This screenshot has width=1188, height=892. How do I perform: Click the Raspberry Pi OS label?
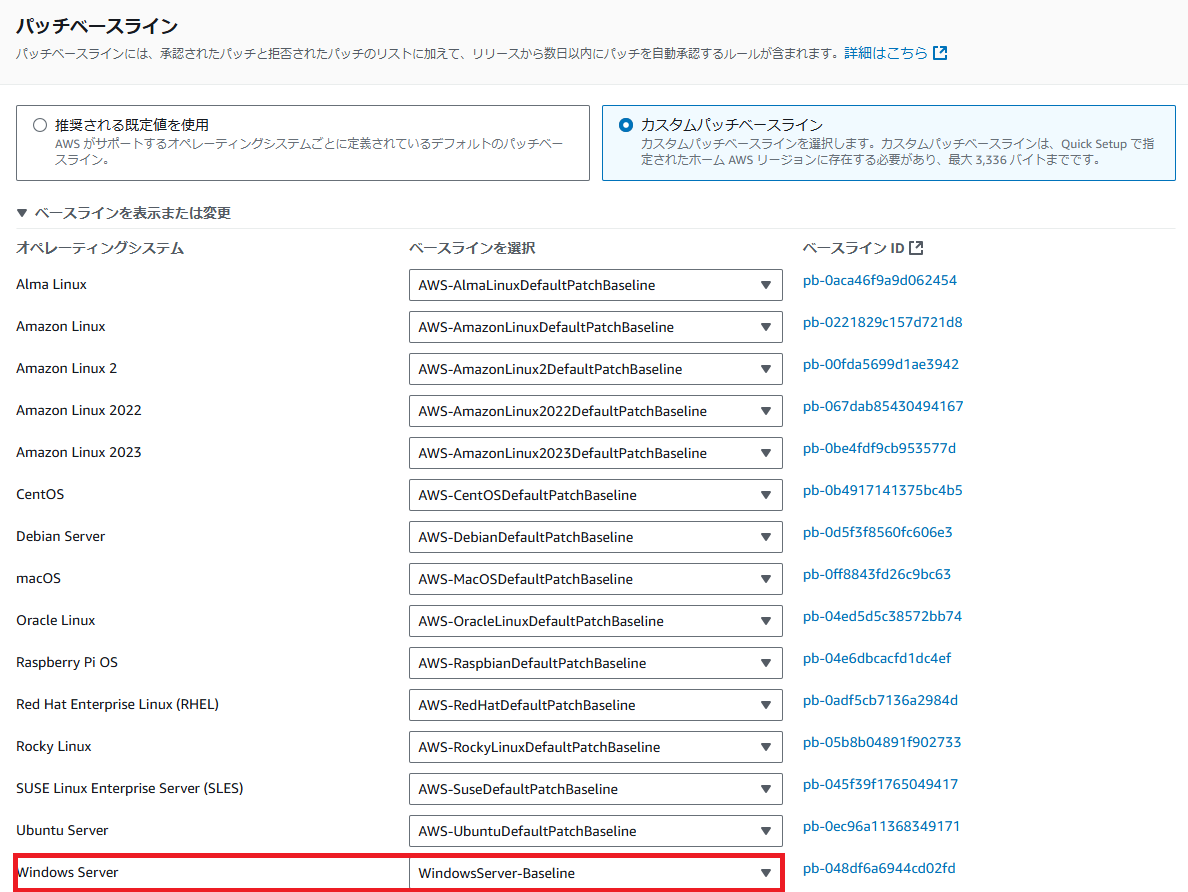point(67,662)
